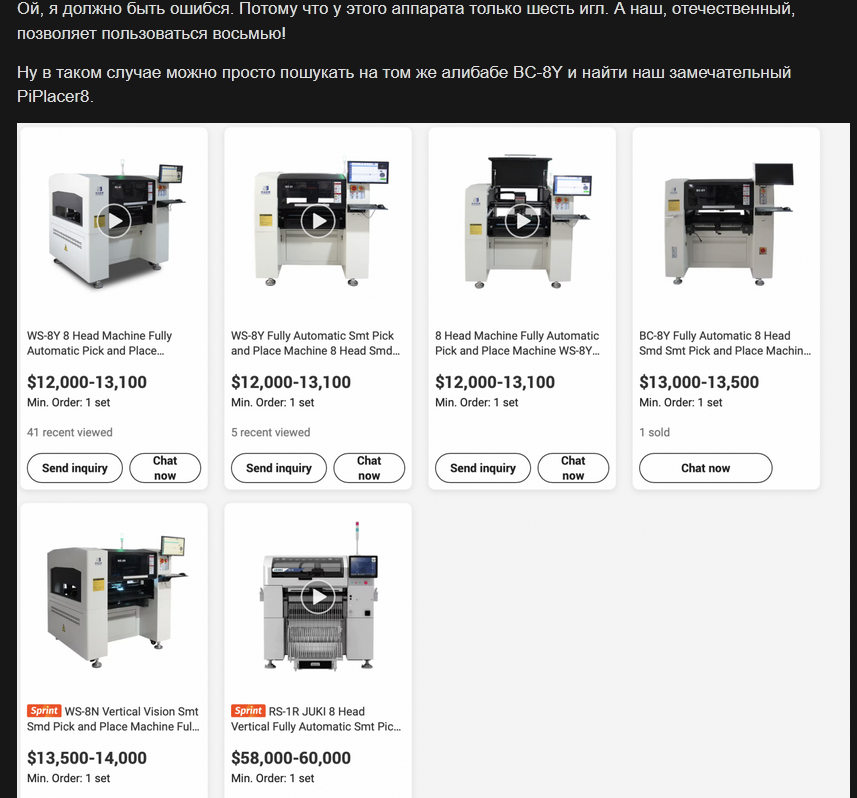Play video on second WS-8Y Fully Automatic listing
857x798 pixels.
pyautogui.click(x=318, y=221)
